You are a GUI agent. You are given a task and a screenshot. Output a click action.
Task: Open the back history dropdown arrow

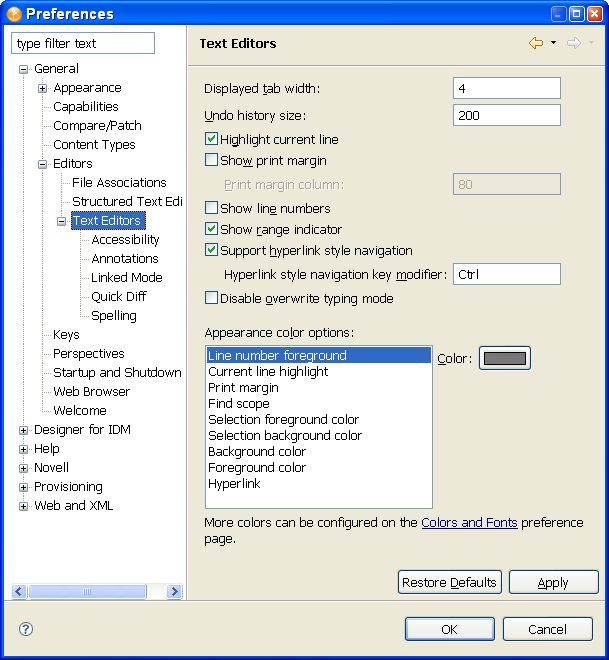[x=553, y=43]
